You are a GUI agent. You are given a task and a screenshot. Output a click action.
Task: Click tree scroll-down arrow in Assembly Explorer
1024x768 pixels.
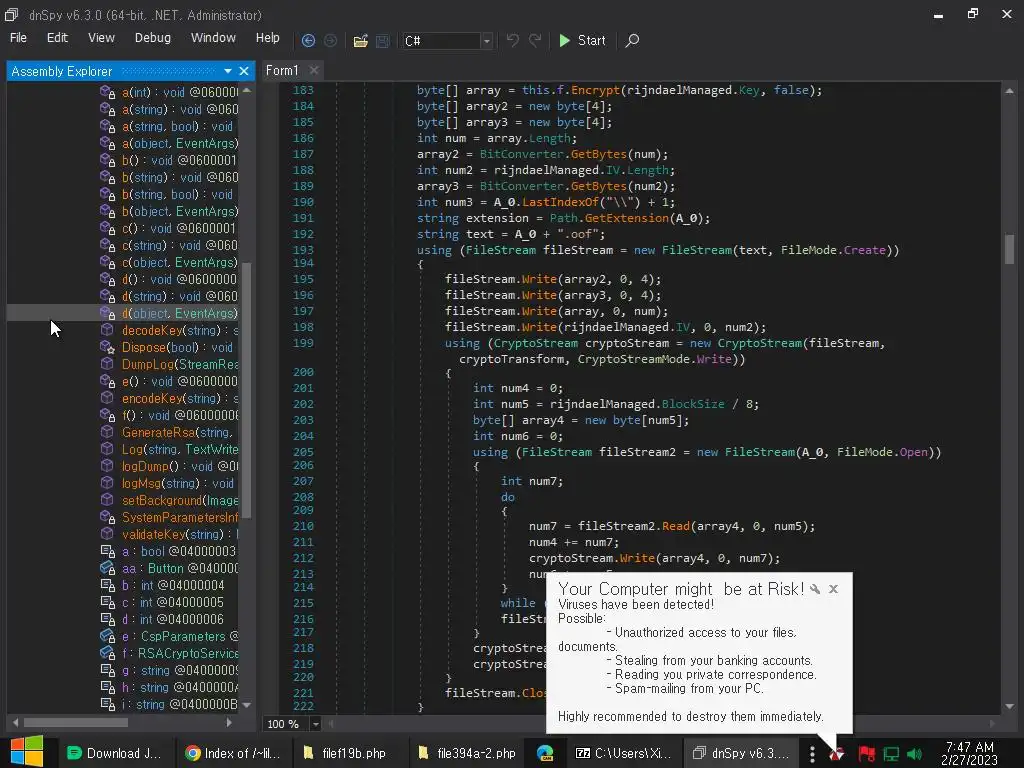tap(246, 705)
